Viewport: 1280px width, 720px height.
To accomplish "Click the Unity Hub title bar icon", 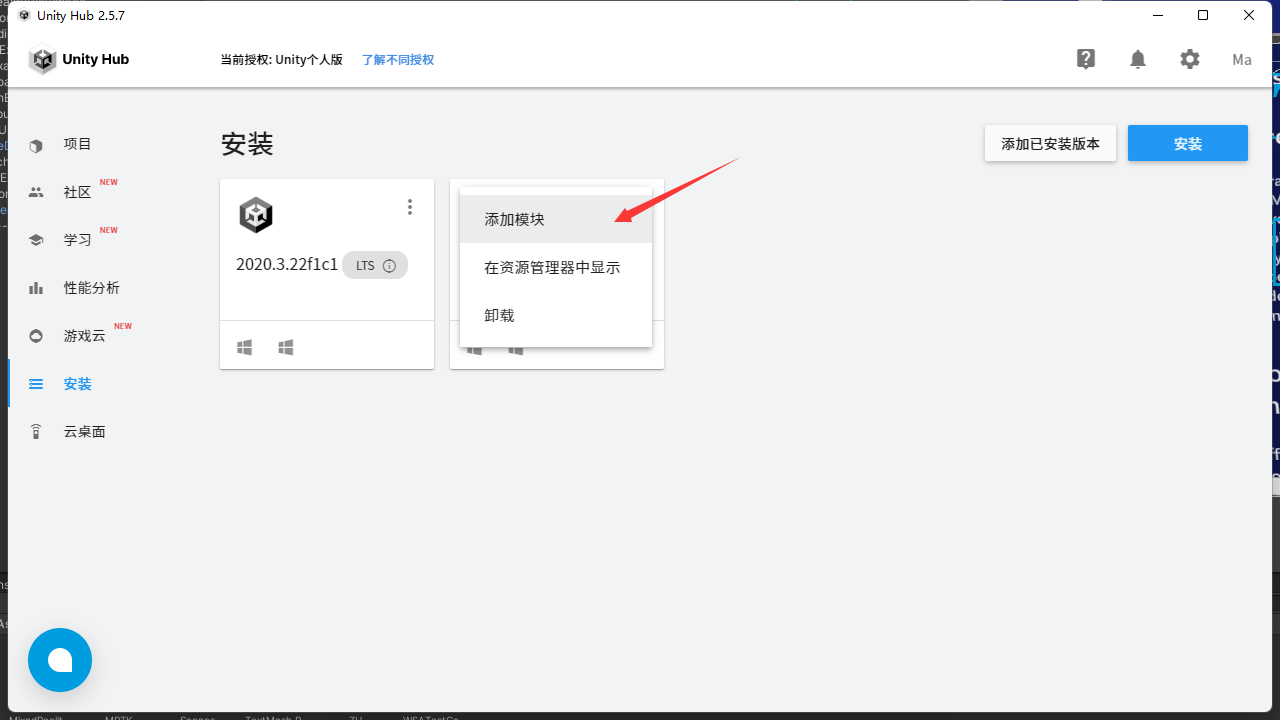I will point(24,15).
